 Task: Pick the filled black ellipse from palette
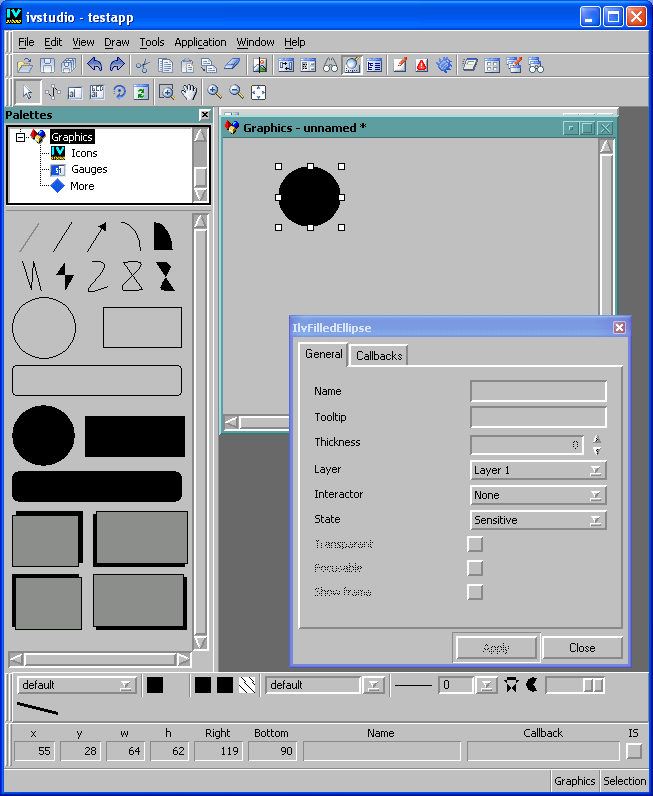tap(43, 435)
